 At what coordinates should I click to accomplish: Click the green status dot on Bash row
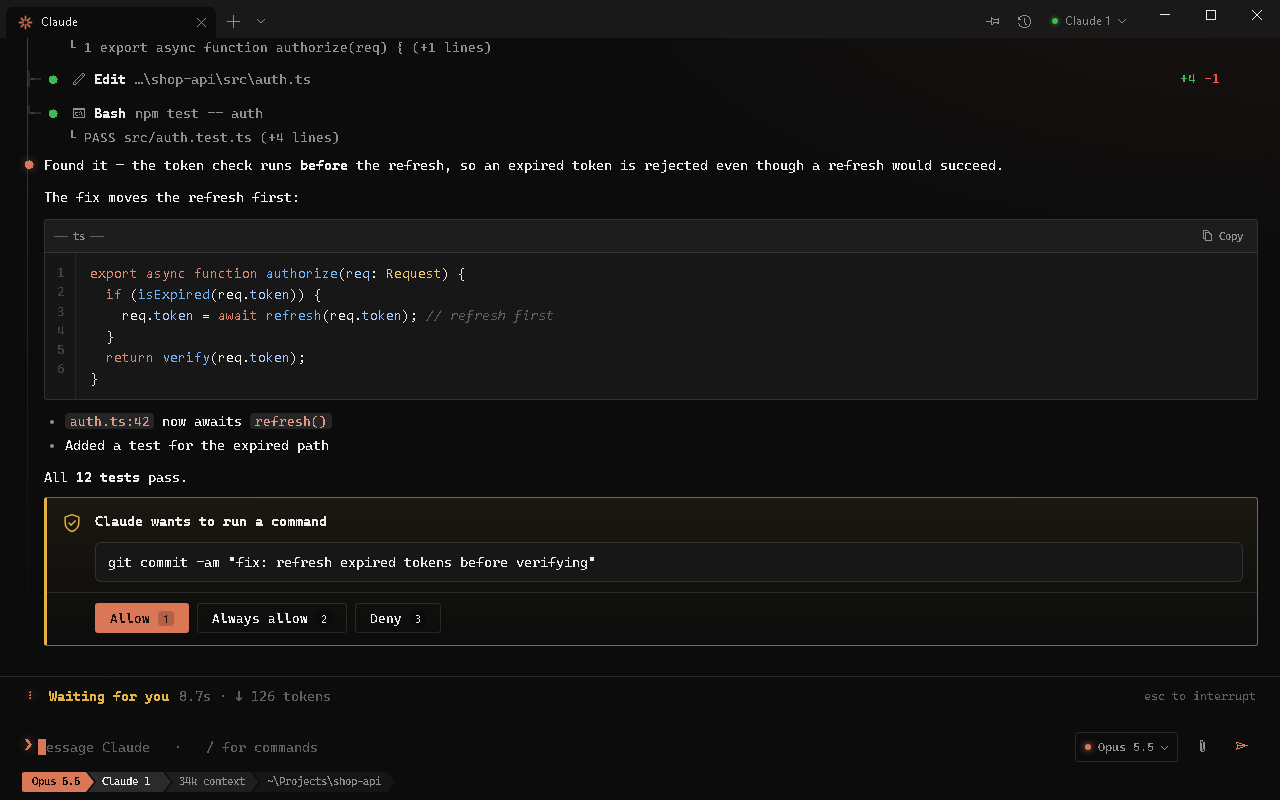(x=53, y=113)
